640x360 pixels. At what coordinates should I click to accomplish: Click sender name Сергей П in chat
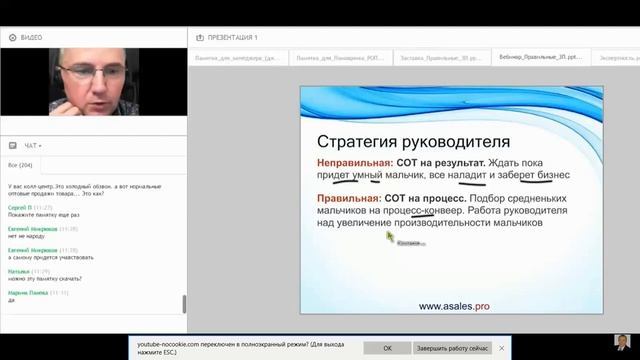point(20,207)
